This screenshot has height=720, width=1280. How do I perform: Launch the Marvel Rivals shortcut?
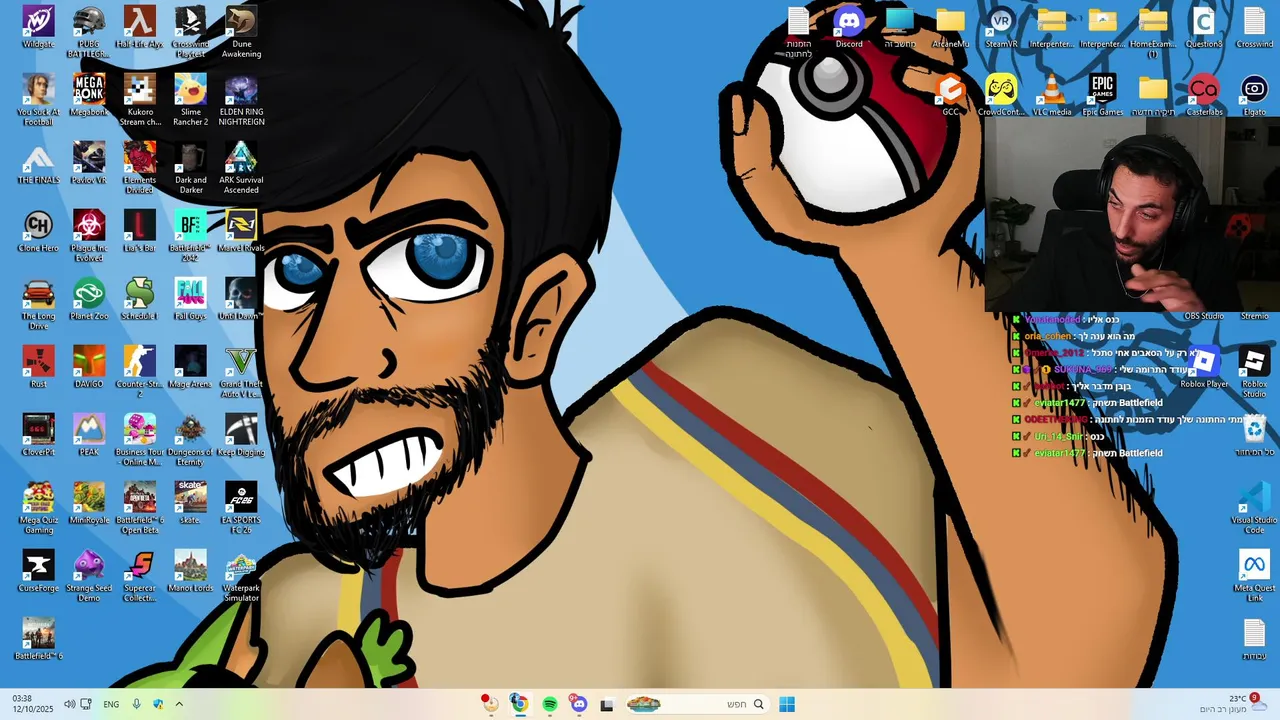tap(241, 231)
